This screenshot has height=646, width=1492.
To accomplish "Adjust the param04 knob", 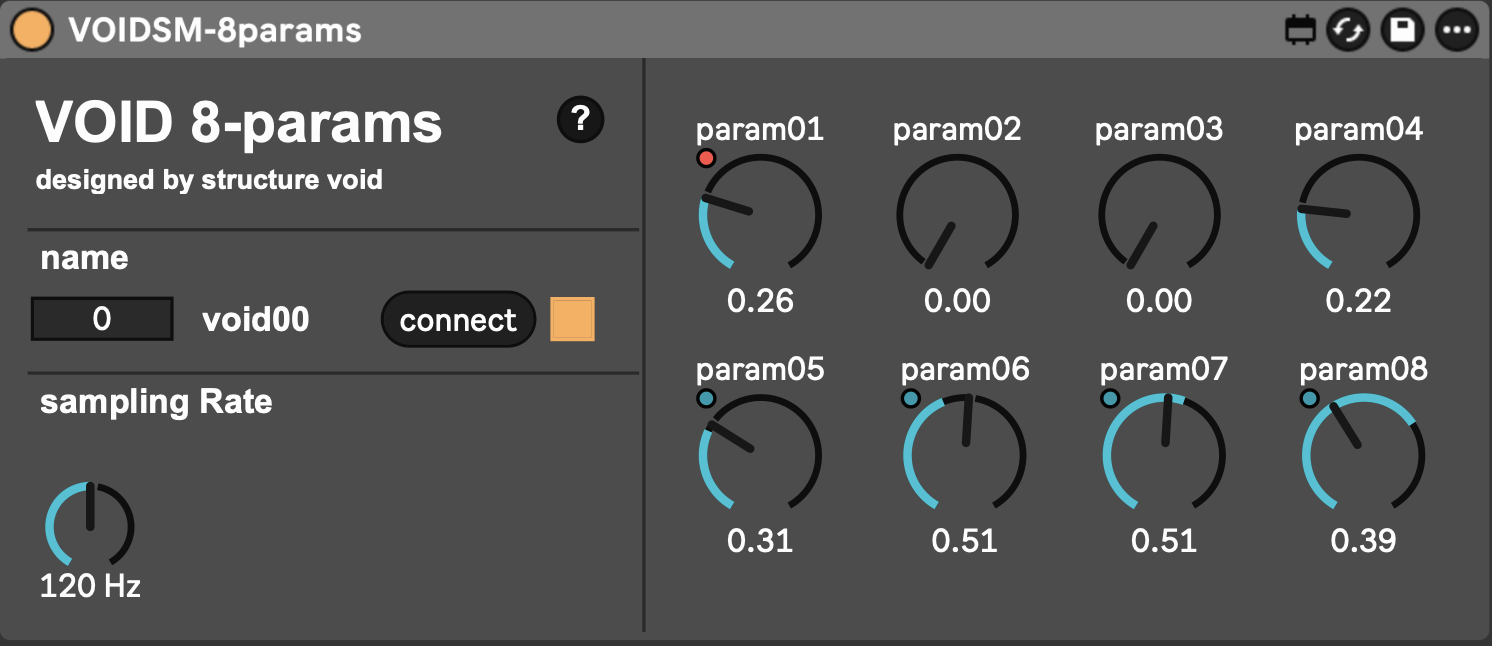I will (1359, 215).
